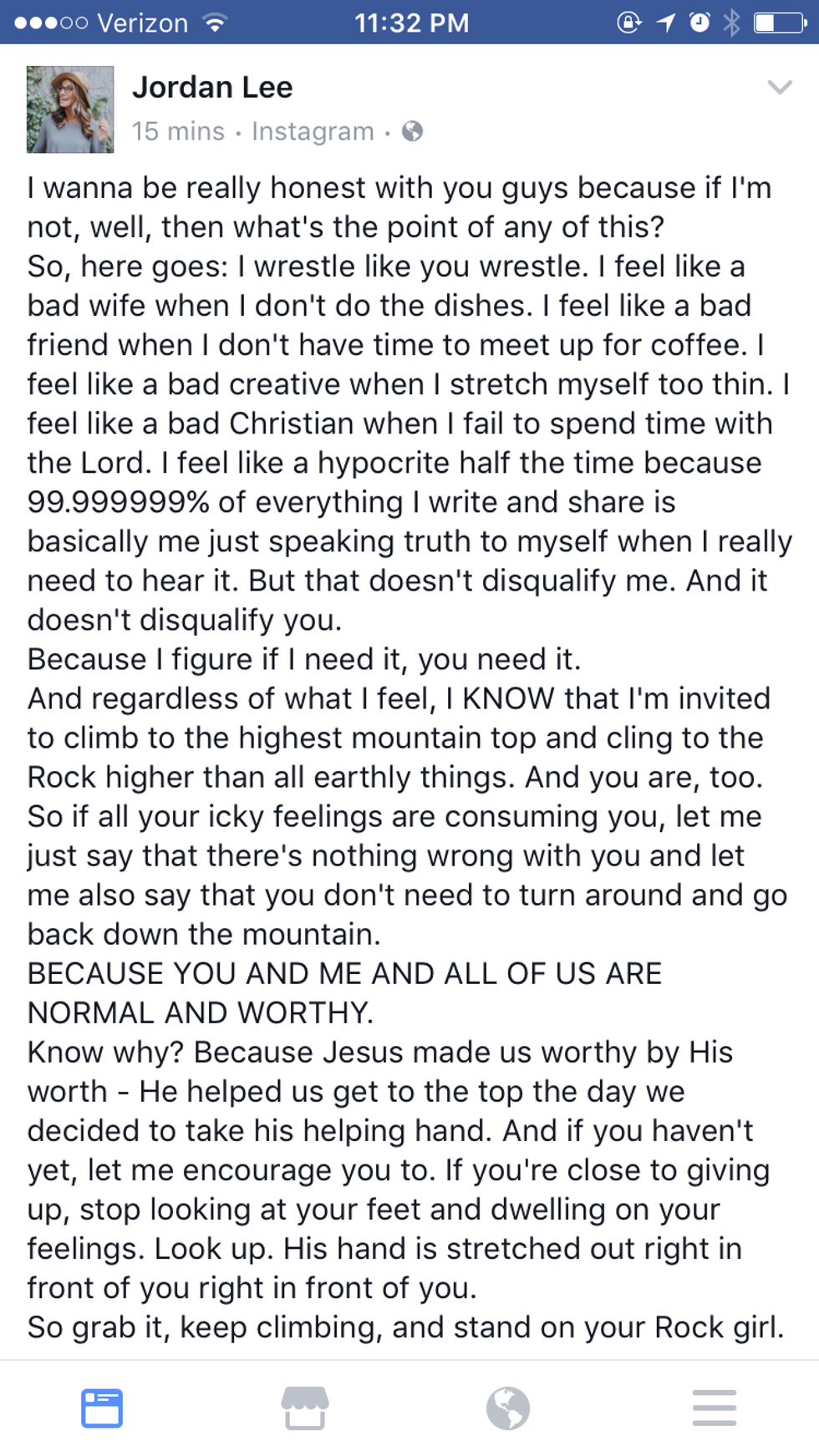
Task: Tap the cellular signal strength dots
Action: pyautogui.click(x=50, y=23)
